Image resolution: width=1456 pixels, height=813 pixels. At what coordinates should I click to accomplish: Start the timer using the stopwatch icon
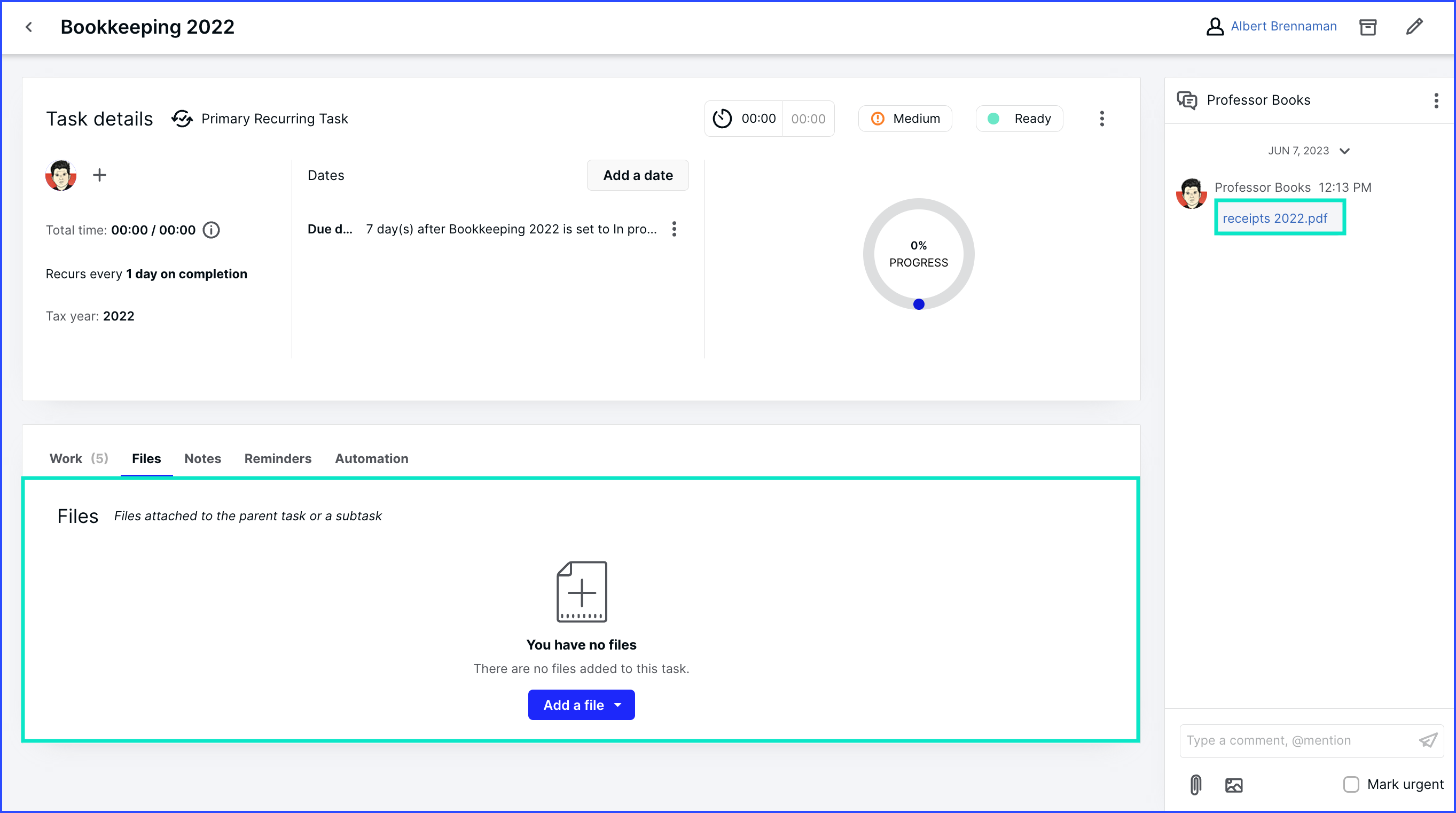(x=722, y=119)
